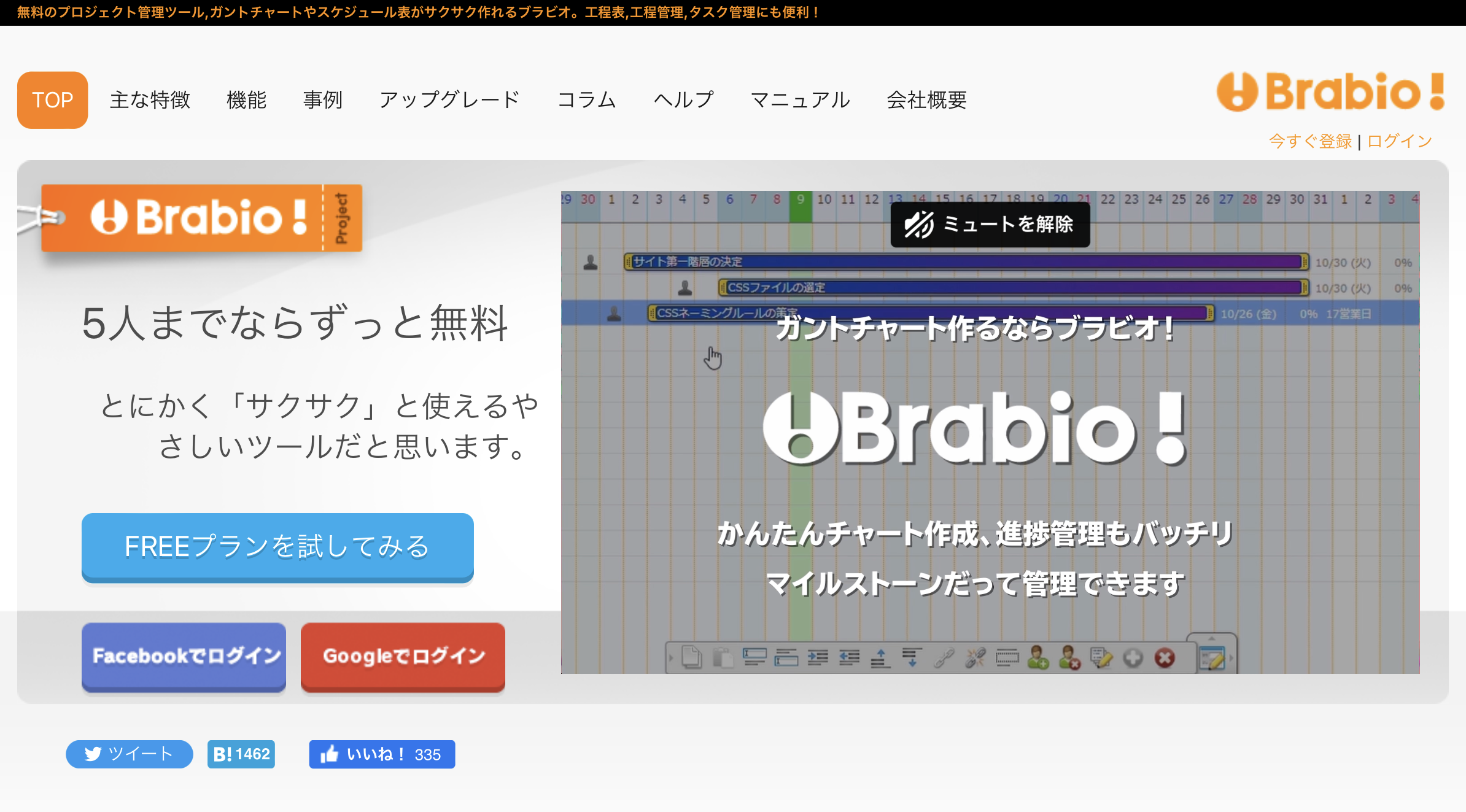Click FREEプランを試してみる button
The image size is (1466, 812).
(x=277, y=547)
